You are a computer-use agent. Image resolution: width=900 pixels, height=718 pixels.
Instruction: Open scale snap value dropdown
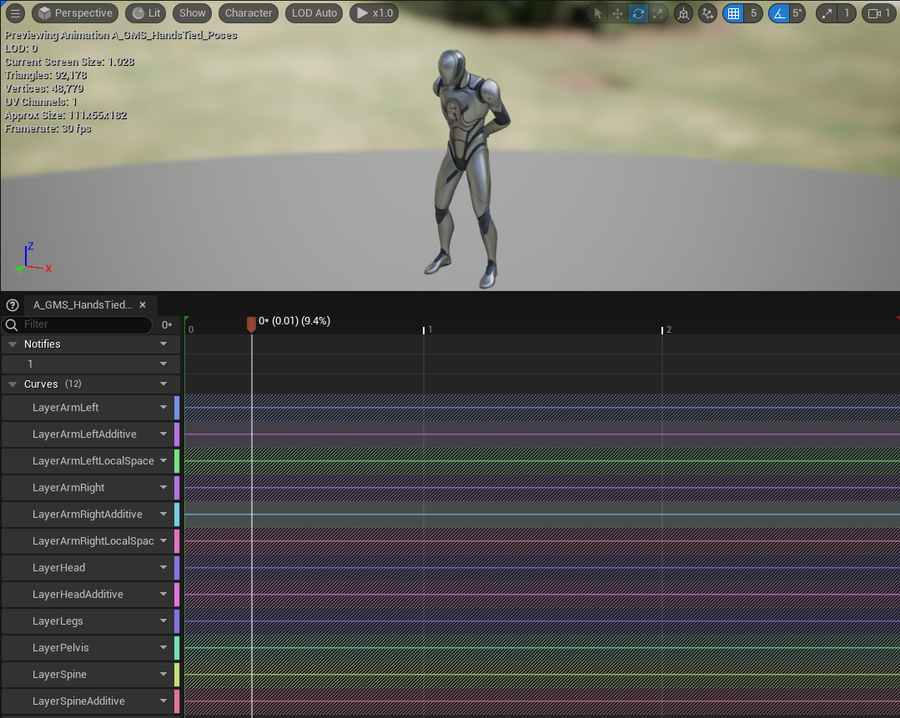point(847,13)
